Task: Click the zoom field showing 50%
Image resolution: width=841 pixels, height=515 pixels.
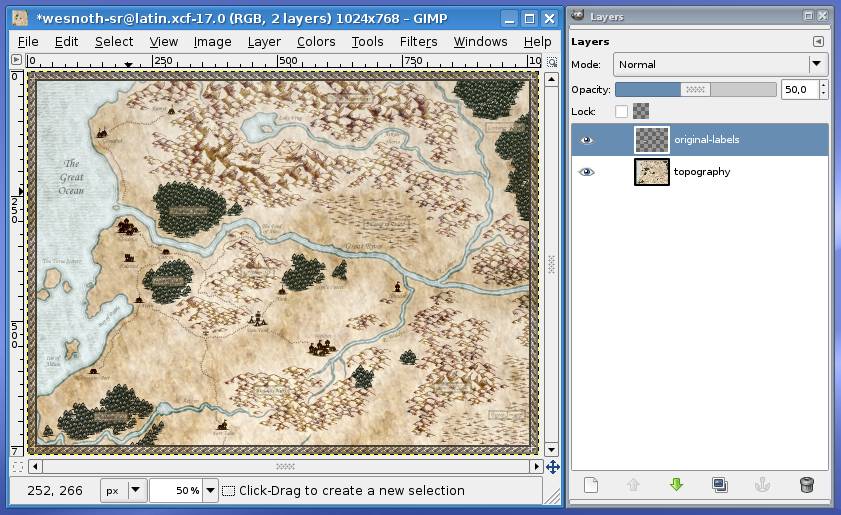Action: pos(176,490)
